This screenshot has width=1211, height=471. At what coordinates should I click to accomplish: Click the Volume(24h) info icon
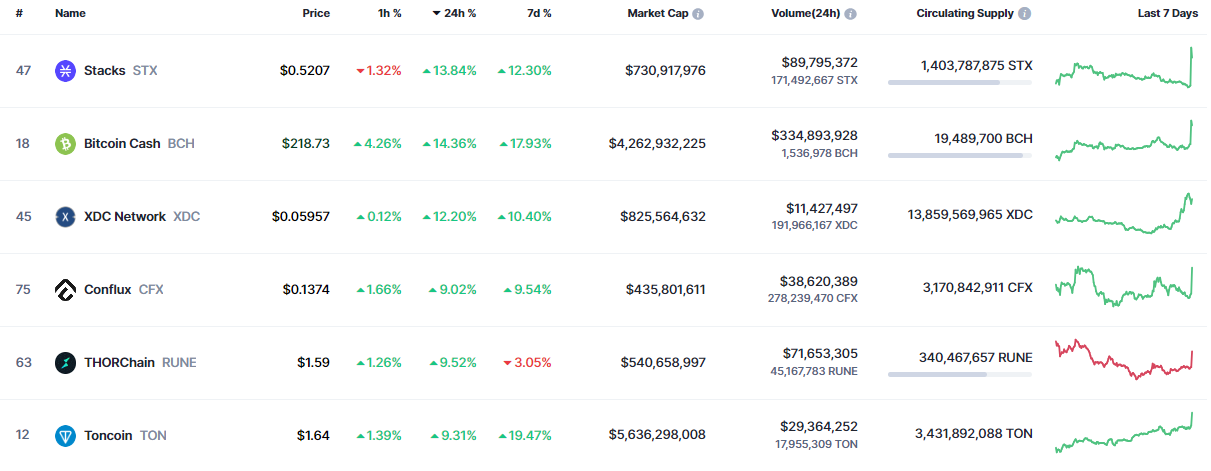tap(850, 14)
